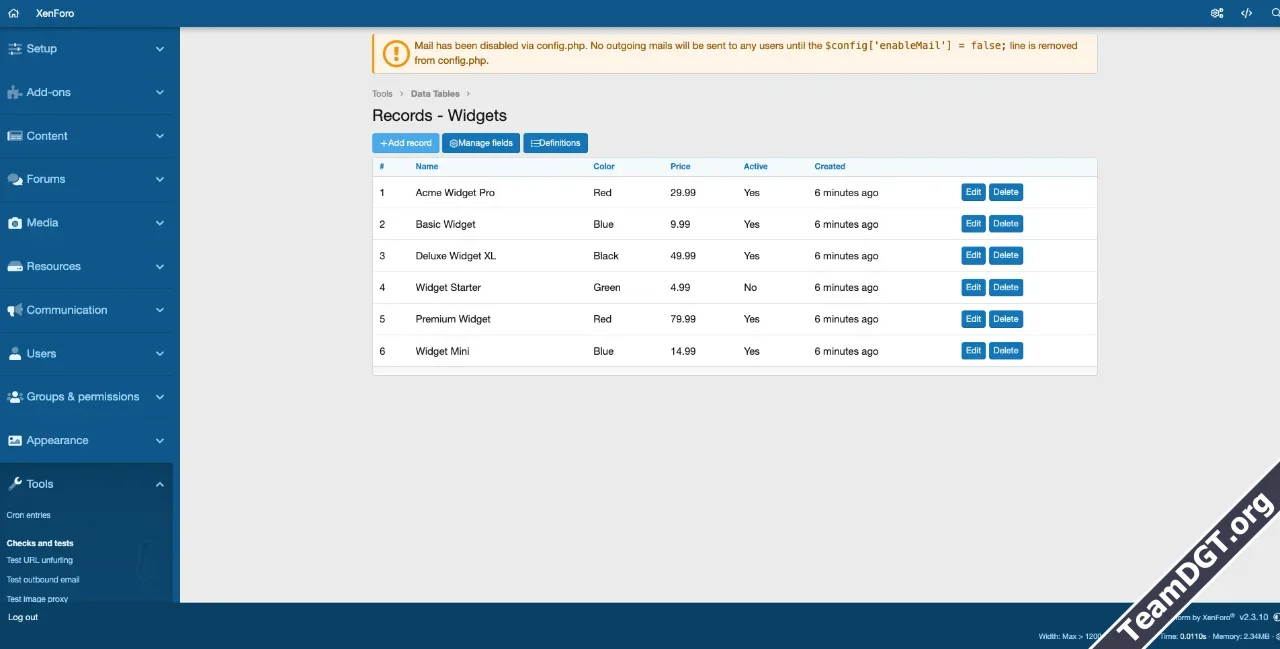Open the code debug icon in header
The height and width of the screenshot is (649, 1280).
1246,13
